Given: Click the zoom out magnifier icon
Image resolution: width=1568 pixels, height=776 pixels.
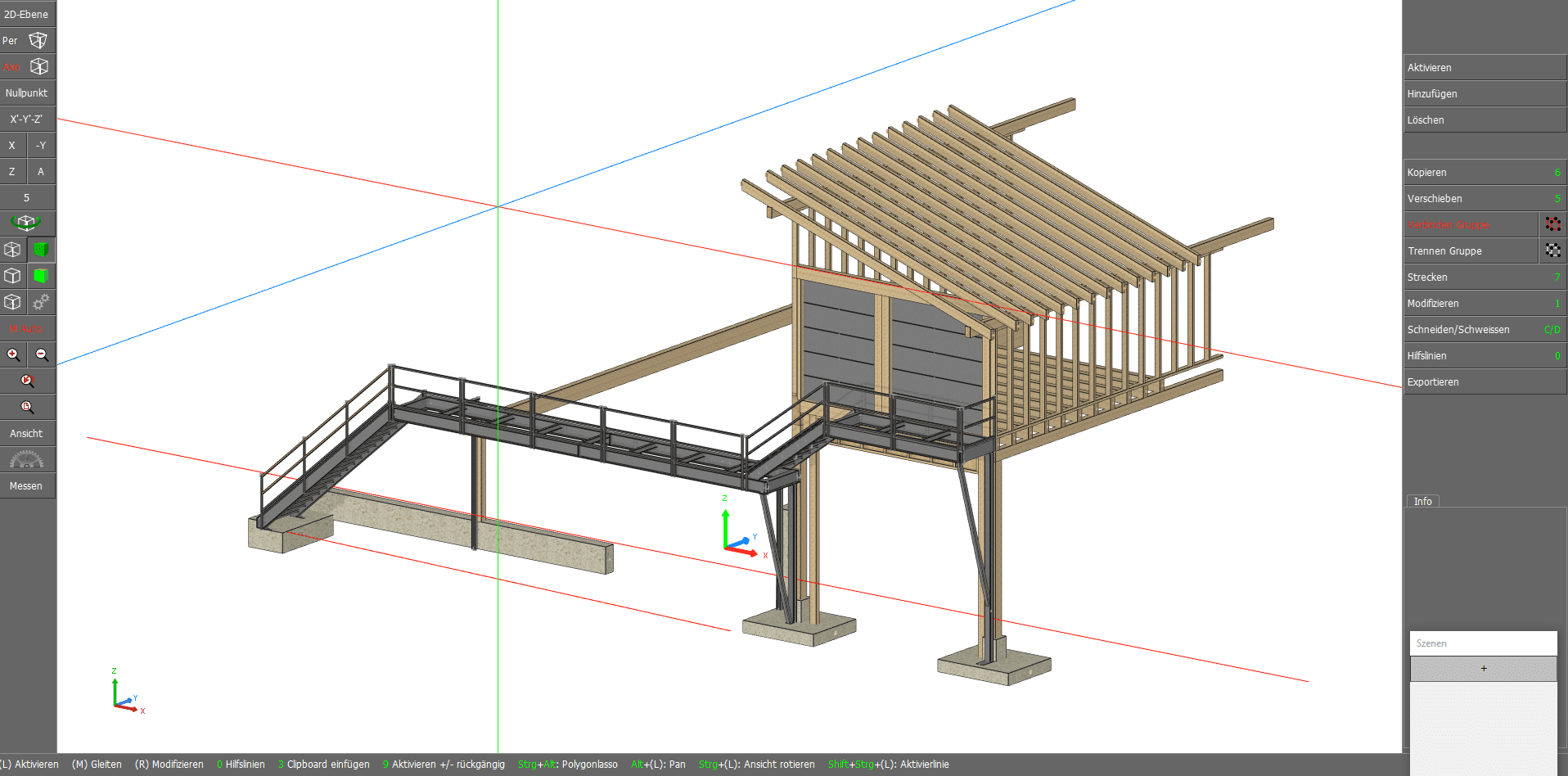Looking at the screenshot, I should tap(42, 354).
